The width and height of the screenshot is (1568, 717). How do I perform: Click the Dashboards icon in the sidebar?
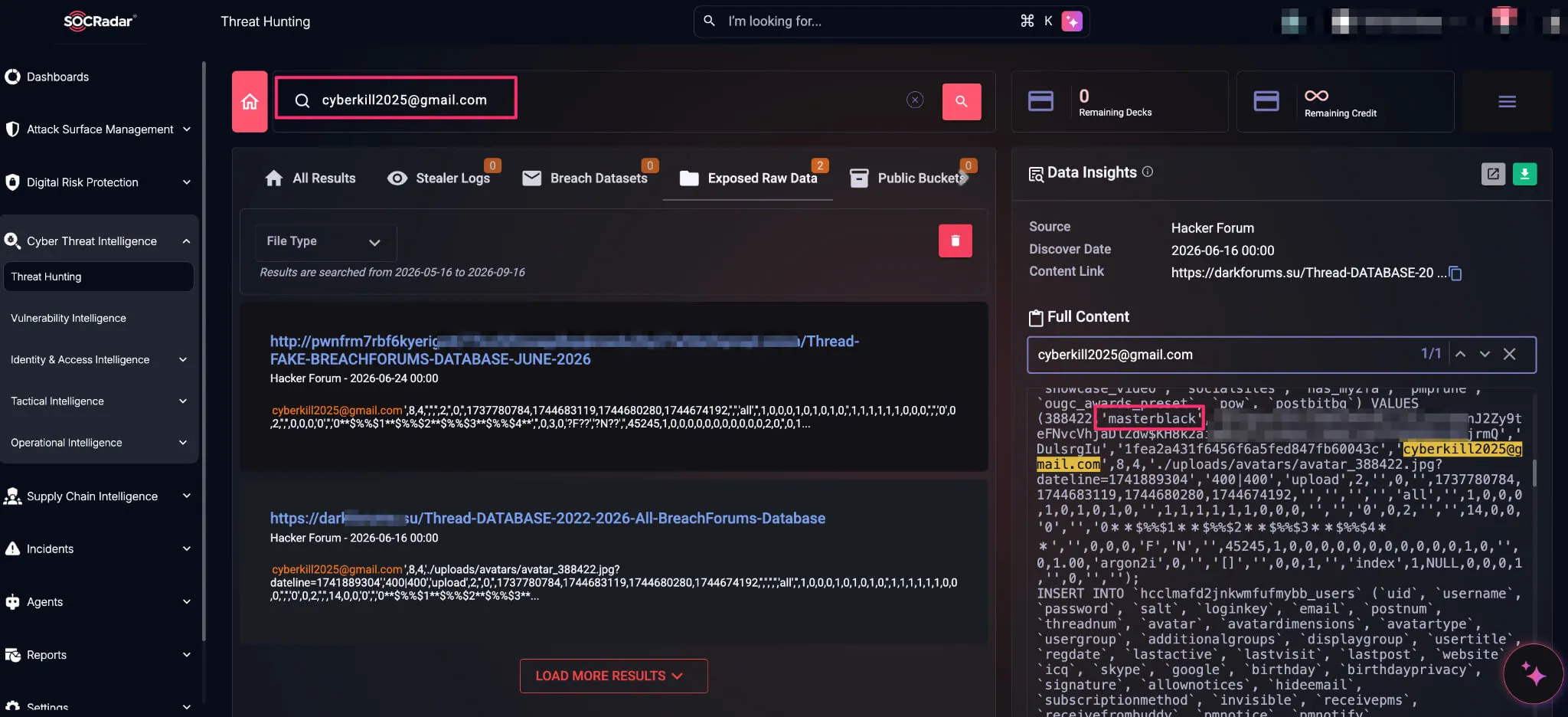[x=12, y=77]
